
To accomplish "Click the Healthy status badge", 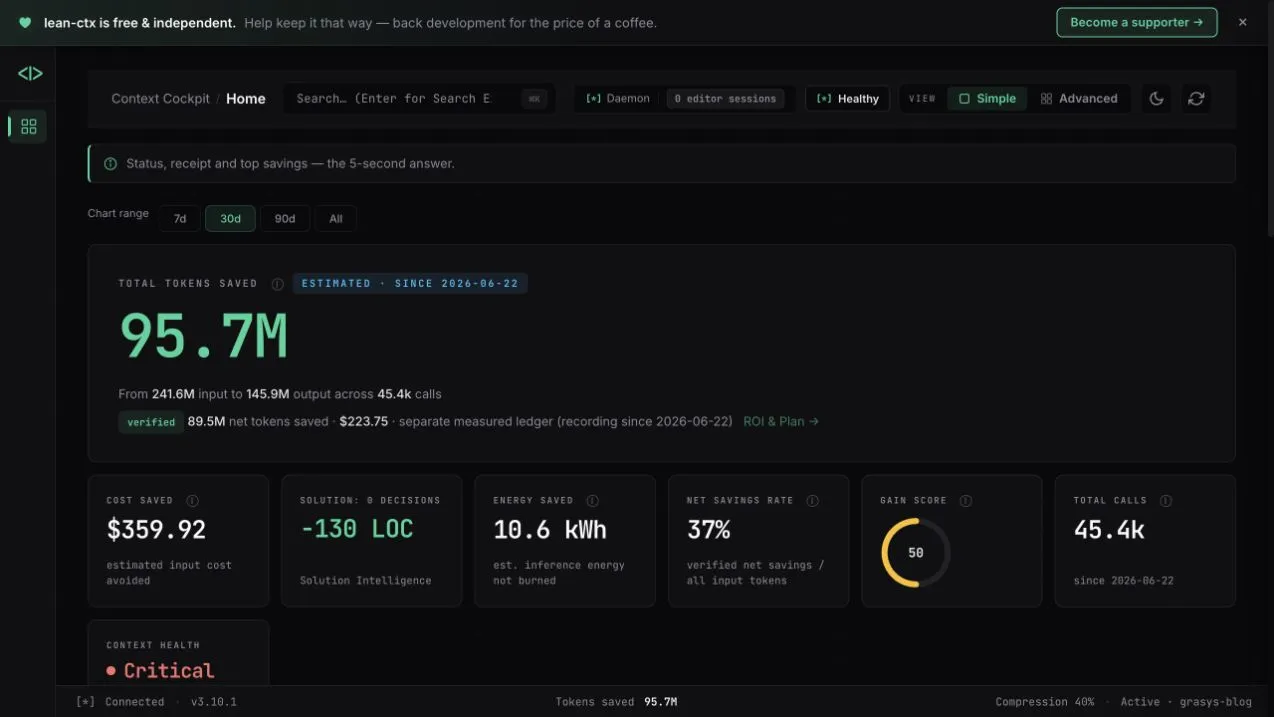I will [847, 98].
